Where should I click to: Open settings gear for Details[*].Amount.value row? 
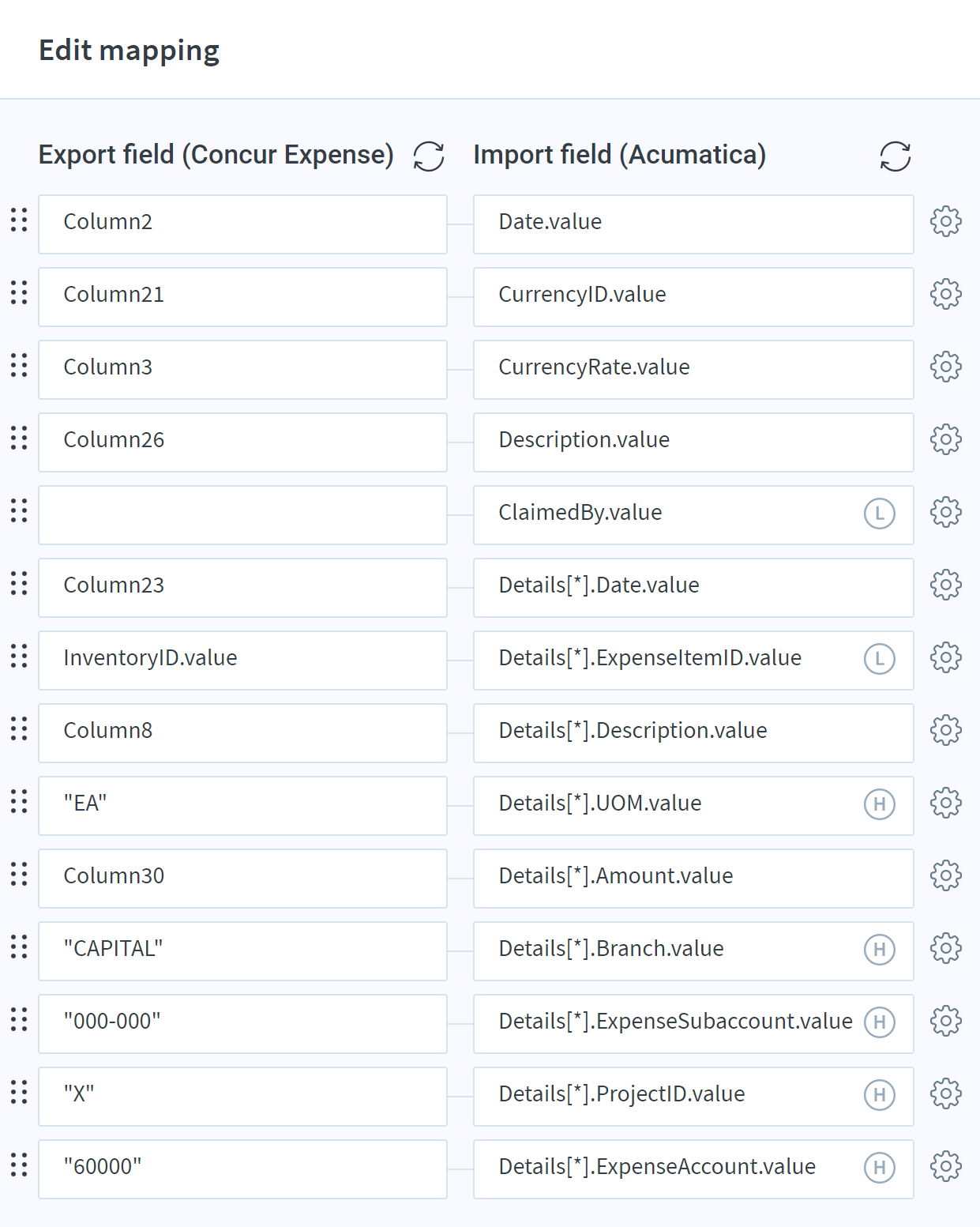point(946,876)
